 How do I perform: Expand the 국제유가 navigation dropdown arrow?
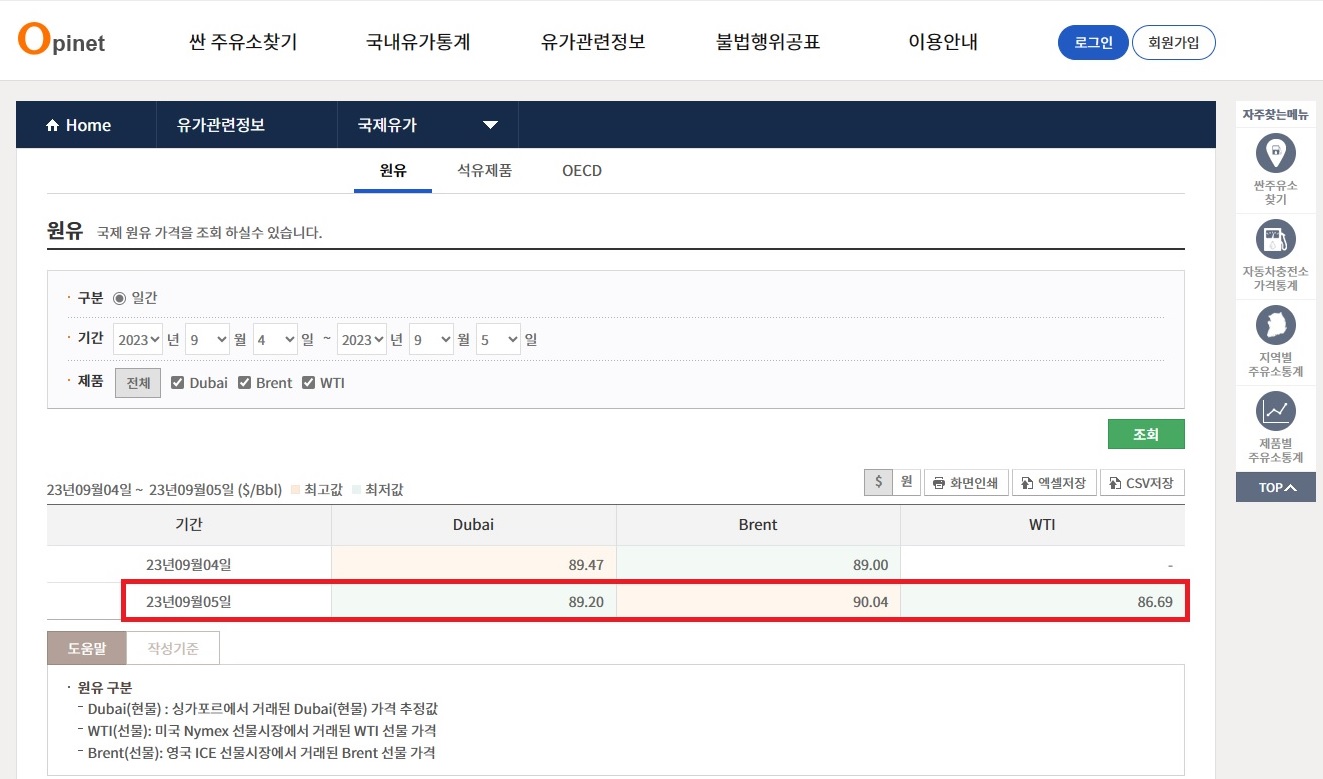click(x=489, y=124)
